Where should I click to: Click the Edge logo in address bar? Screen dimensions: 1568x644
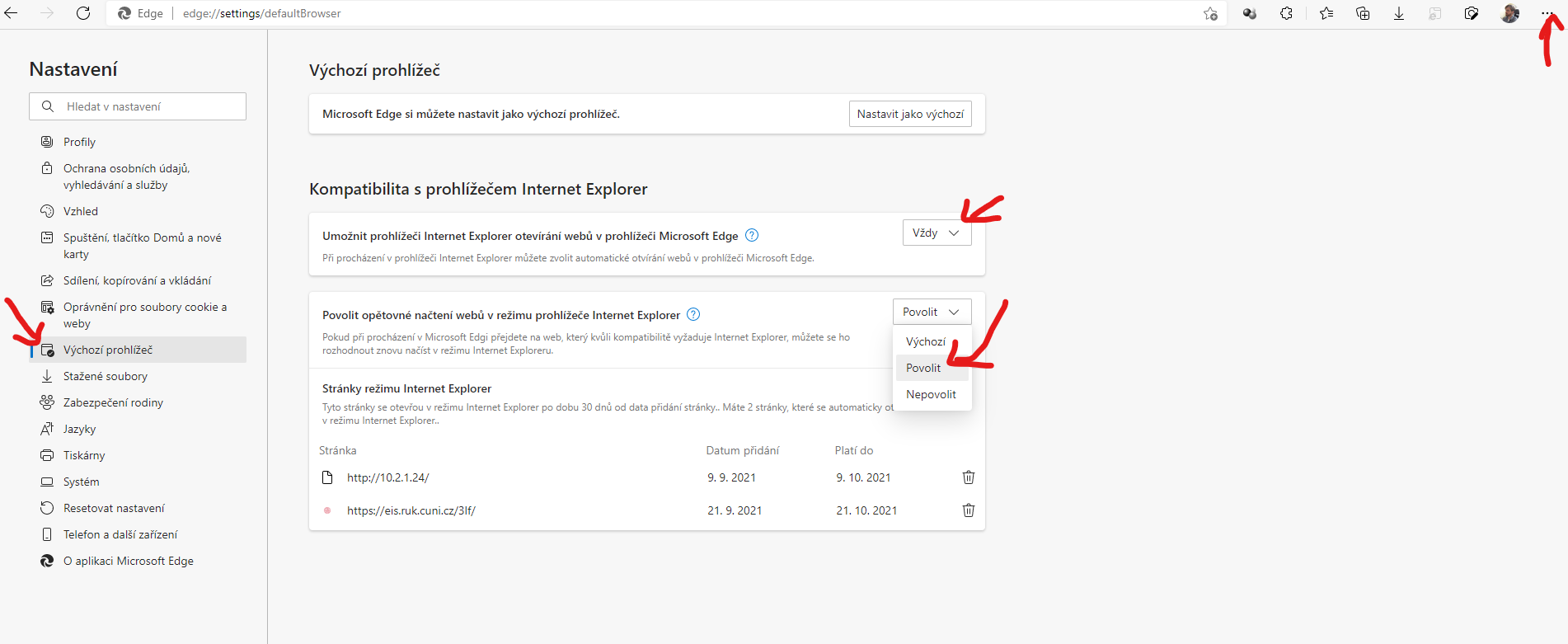[124, 13]
